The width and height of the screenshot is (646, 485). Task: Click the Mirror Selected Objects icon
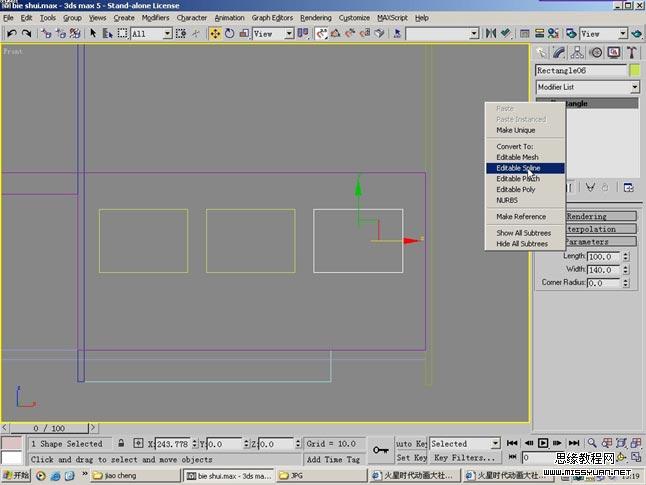tap(491, 33)
